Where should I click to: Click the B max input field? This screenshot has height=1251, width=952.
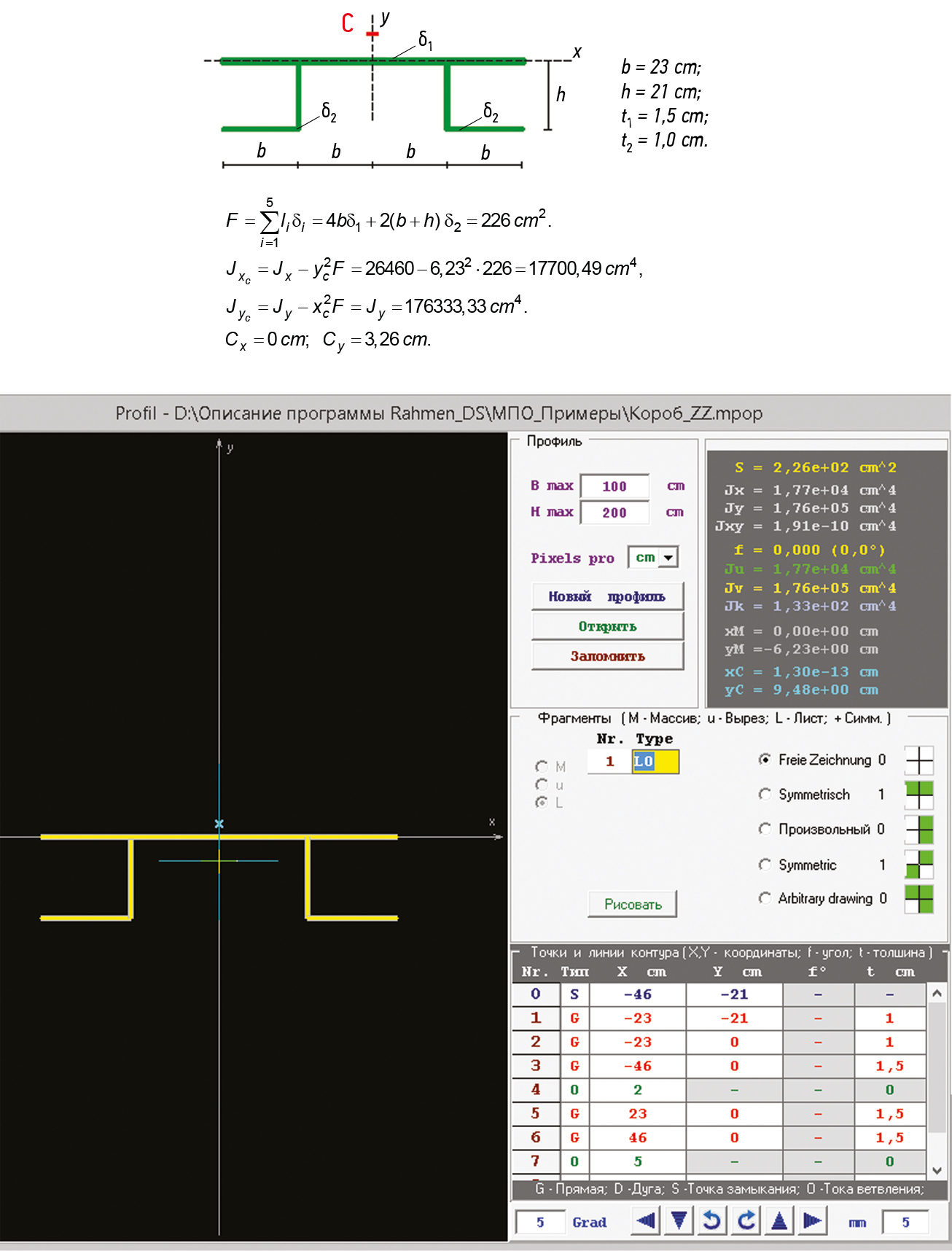point(614,486)
